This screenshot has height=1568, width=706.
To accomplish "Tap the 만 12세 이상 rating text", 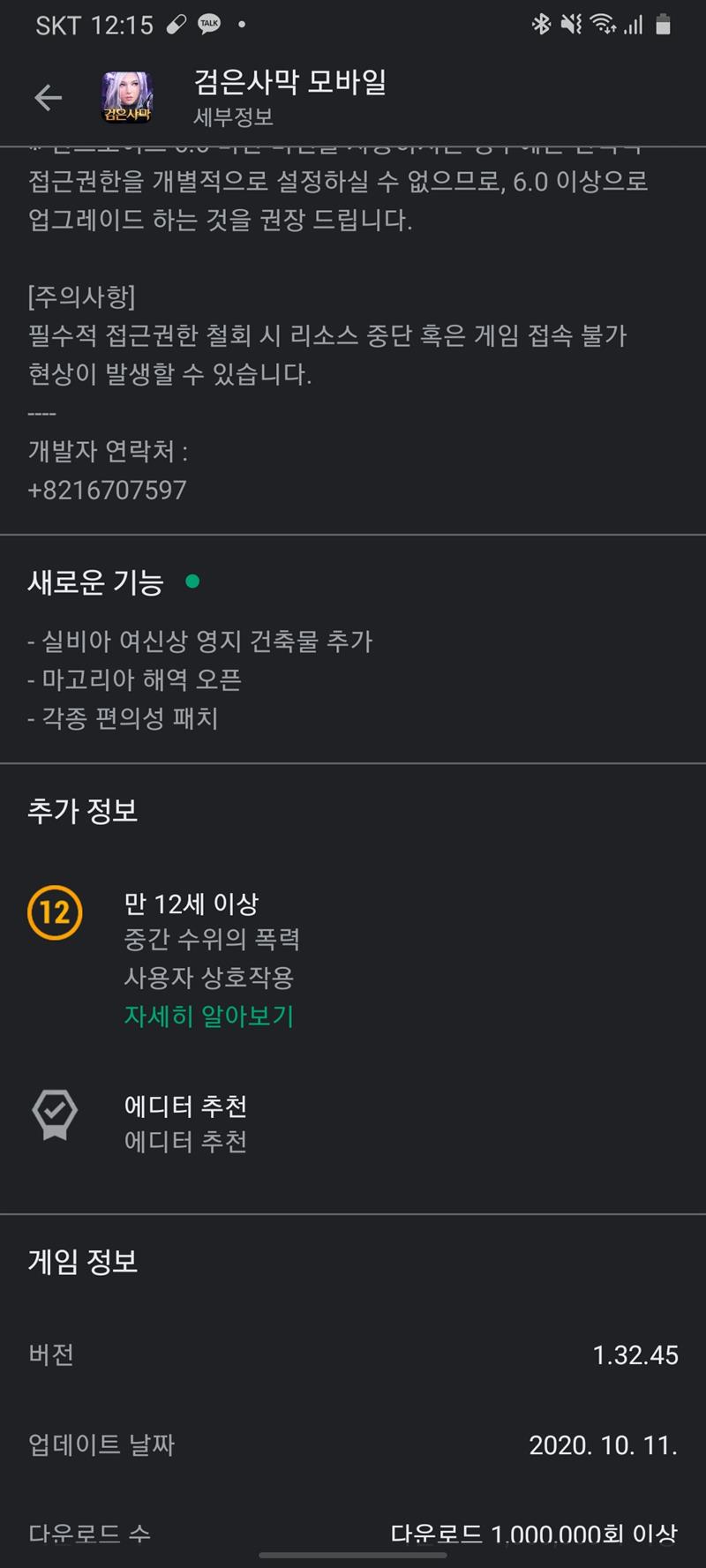I will point(191,904).
